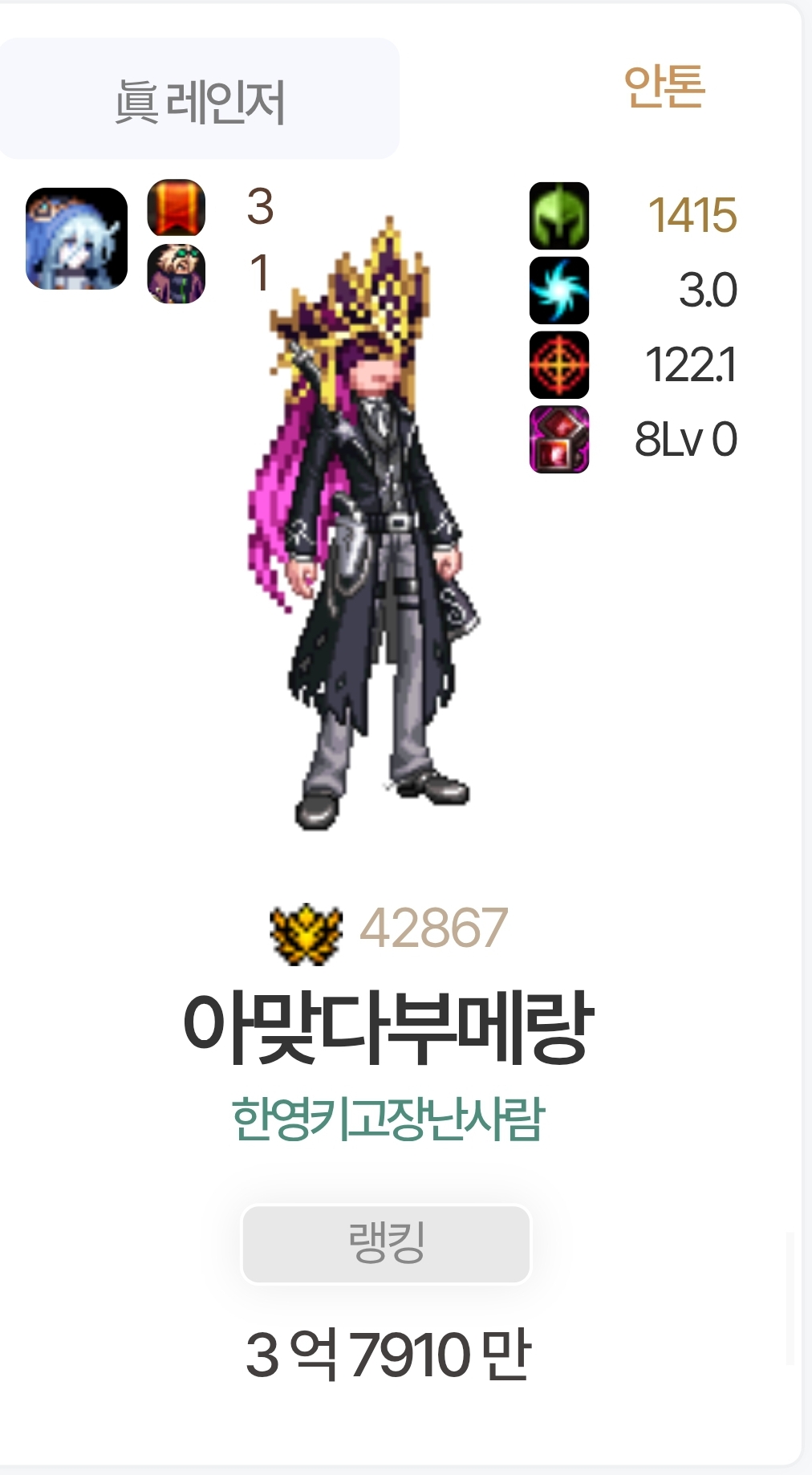812x1475 pixels.
Task: Click the 3억 7910만 damage value
Action: (388, 1355)
